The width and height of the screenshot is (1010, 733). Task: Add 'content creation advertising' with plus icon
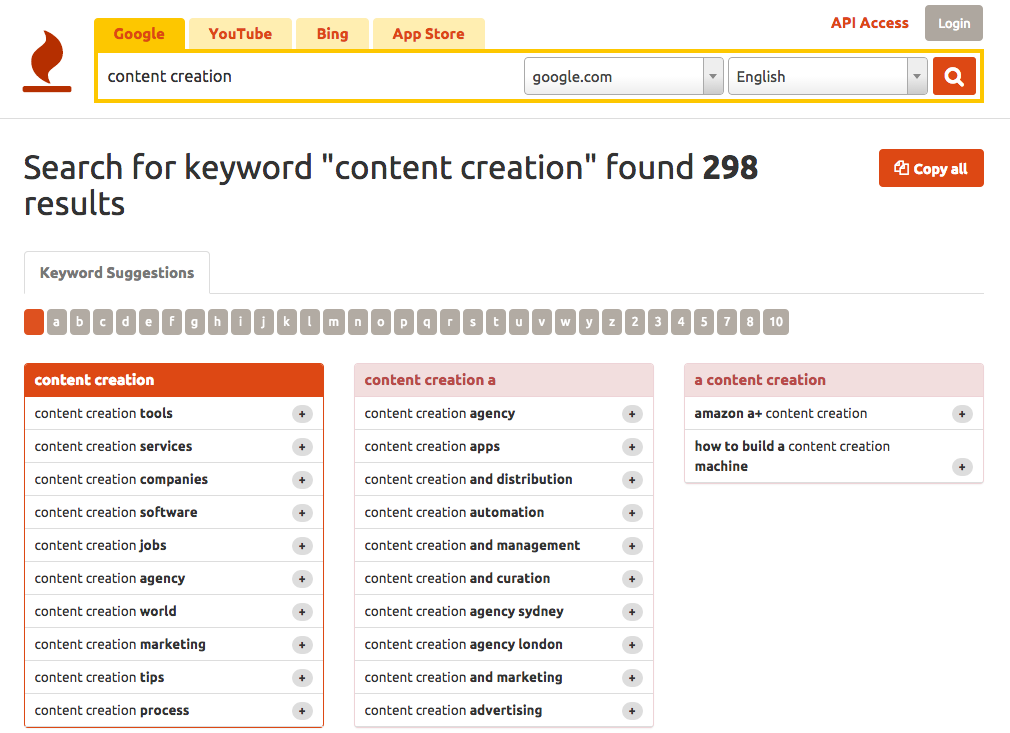632,711
